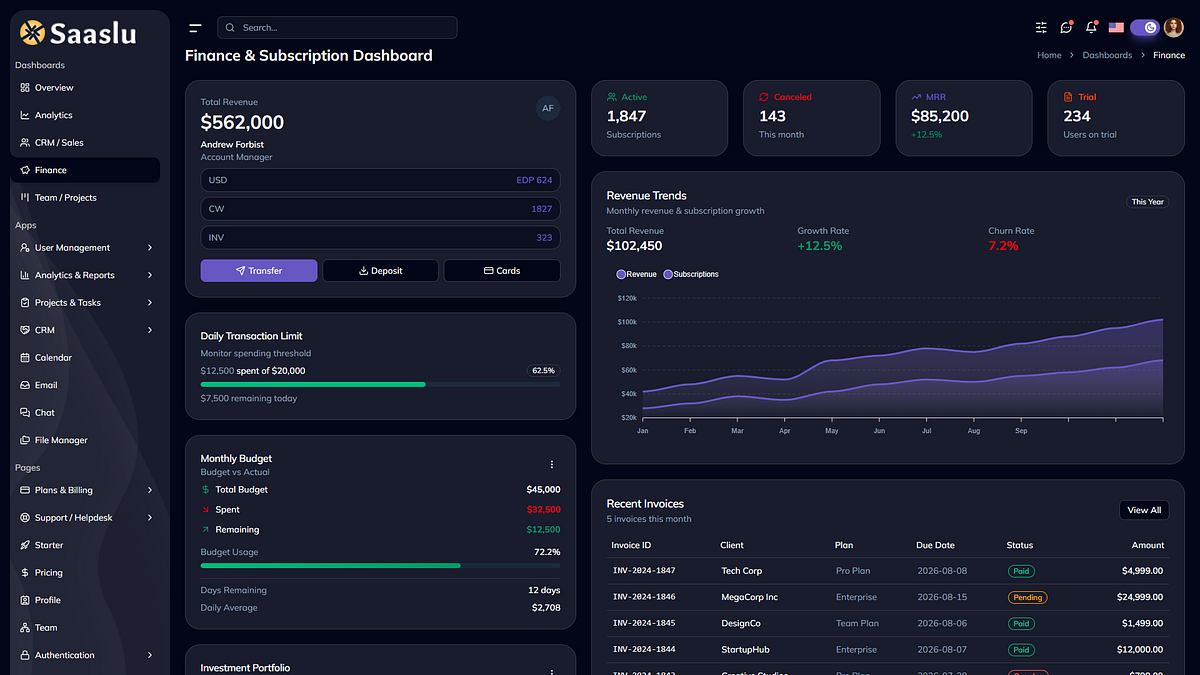Screen dimensions: 1200x675
Task: Click the Chat icon in sidebar
Action: (25, 412)
